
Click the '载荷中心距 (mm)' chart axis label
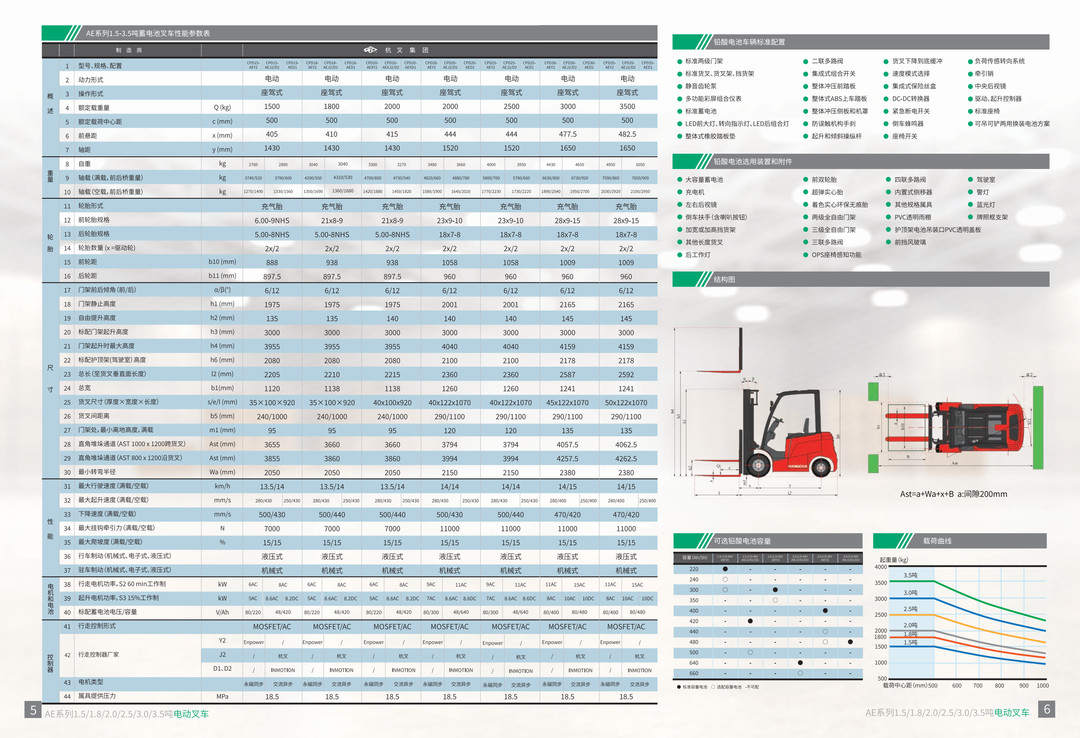[x=905, y=686]
